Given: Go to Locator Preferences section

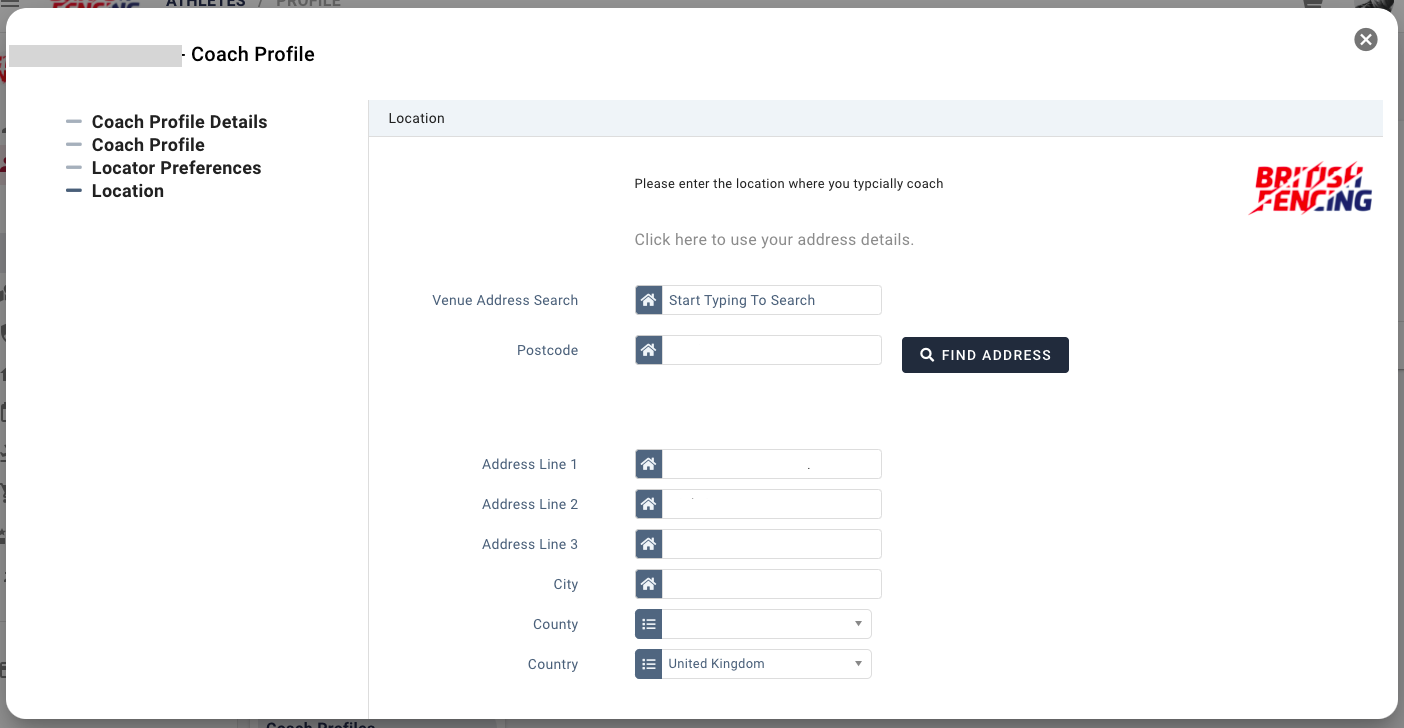Looking at the screenshot, I should (176, 168).
